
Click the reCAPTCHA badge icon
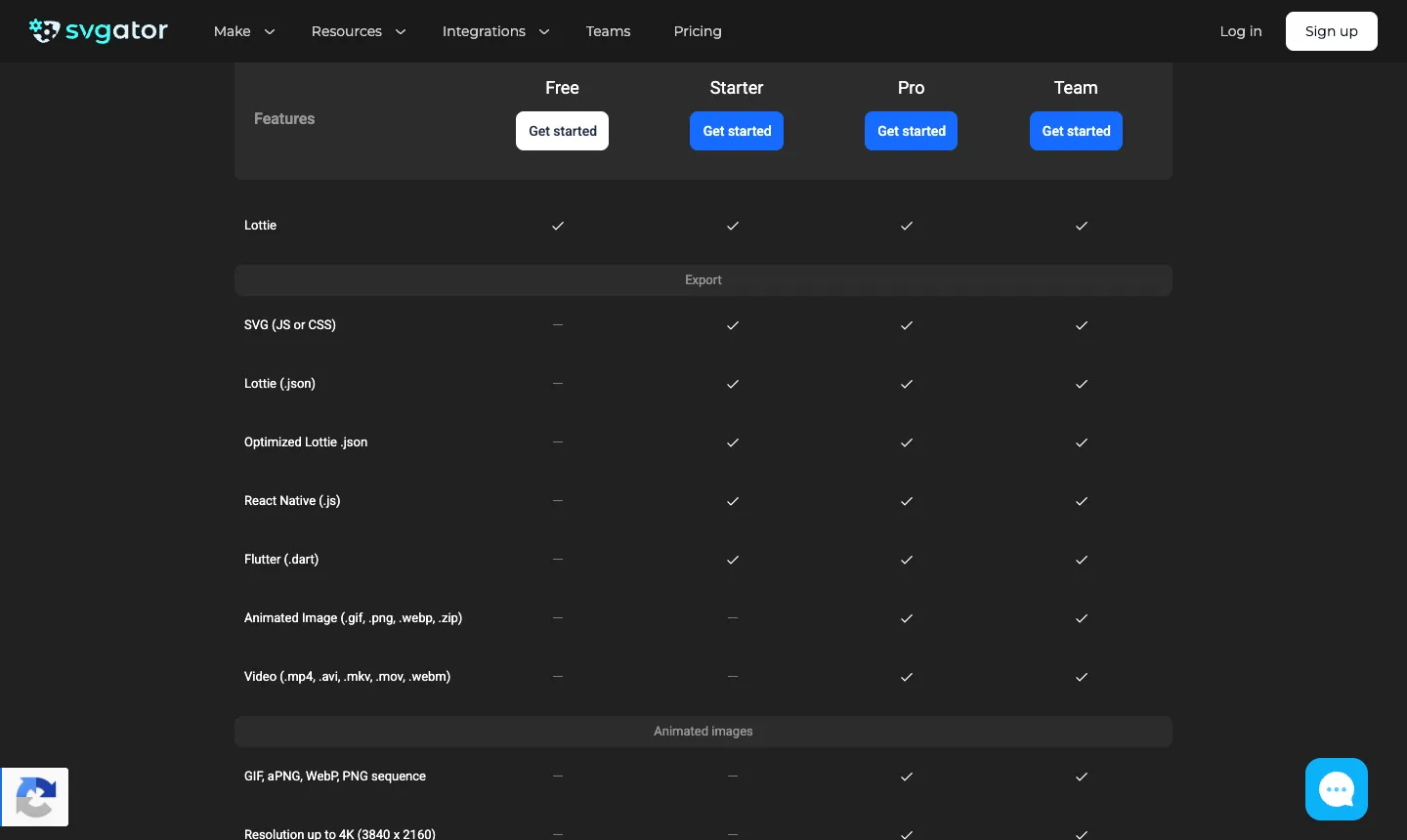[x=35, y=797]
